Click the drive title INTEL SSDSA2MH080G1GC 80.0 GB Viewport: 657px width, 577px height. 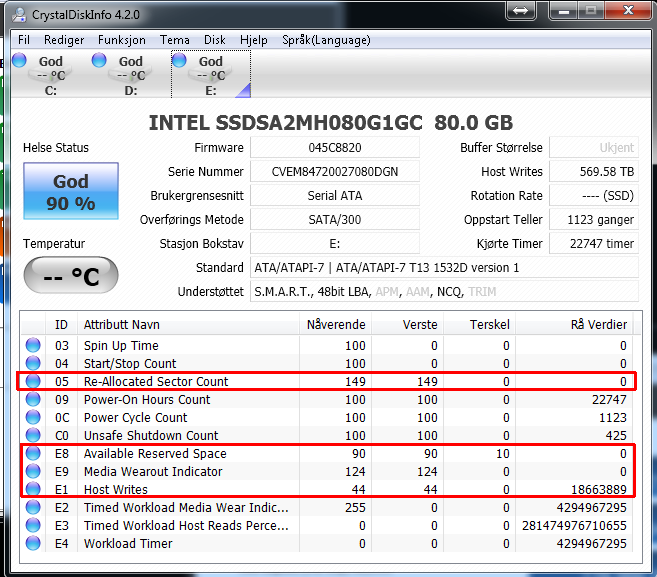(331, 123)
